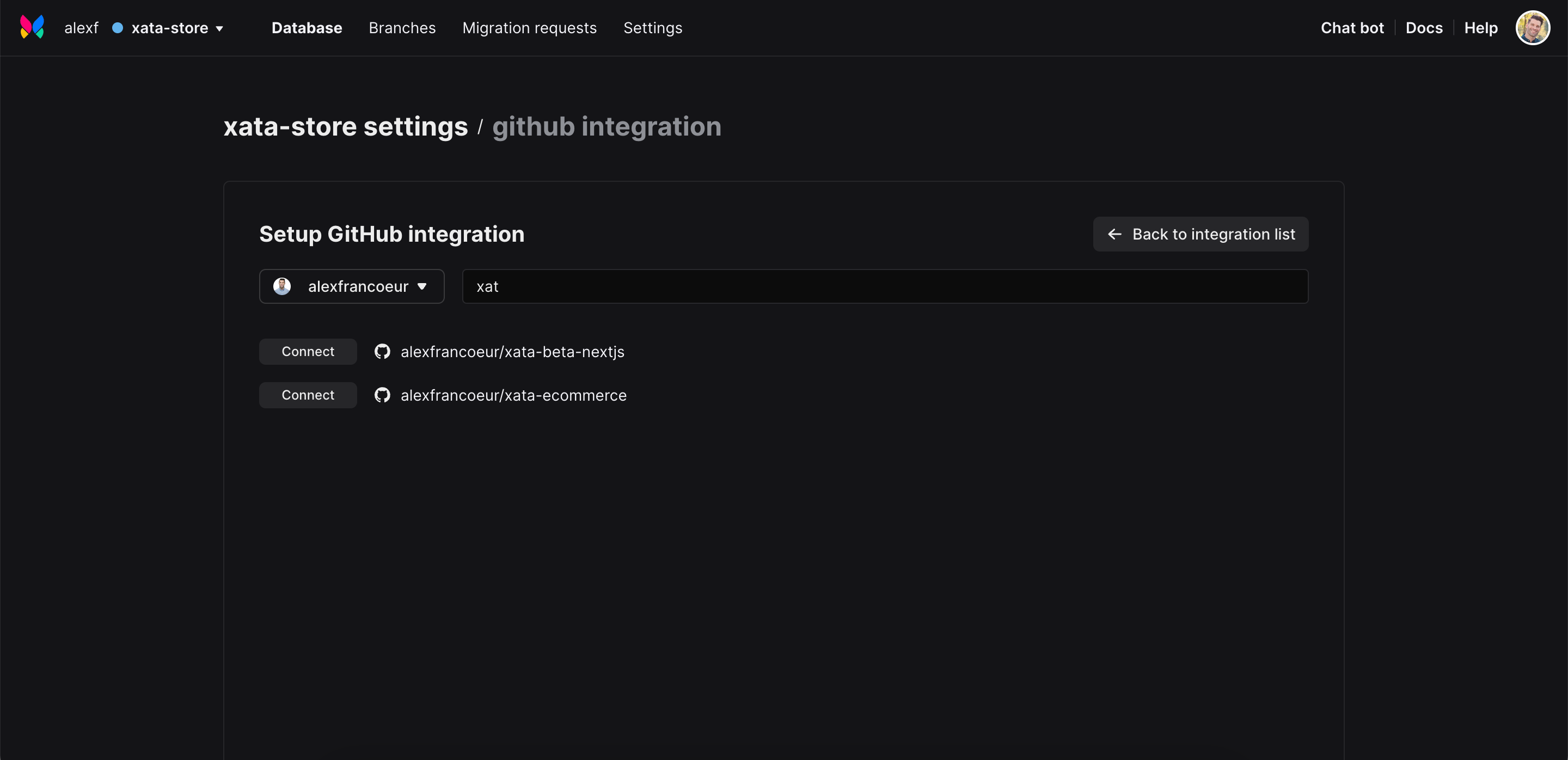Connect alexfrancoeur/xata-ecommerce repository
Screen dimensions: 1568x760
point(308,395)
